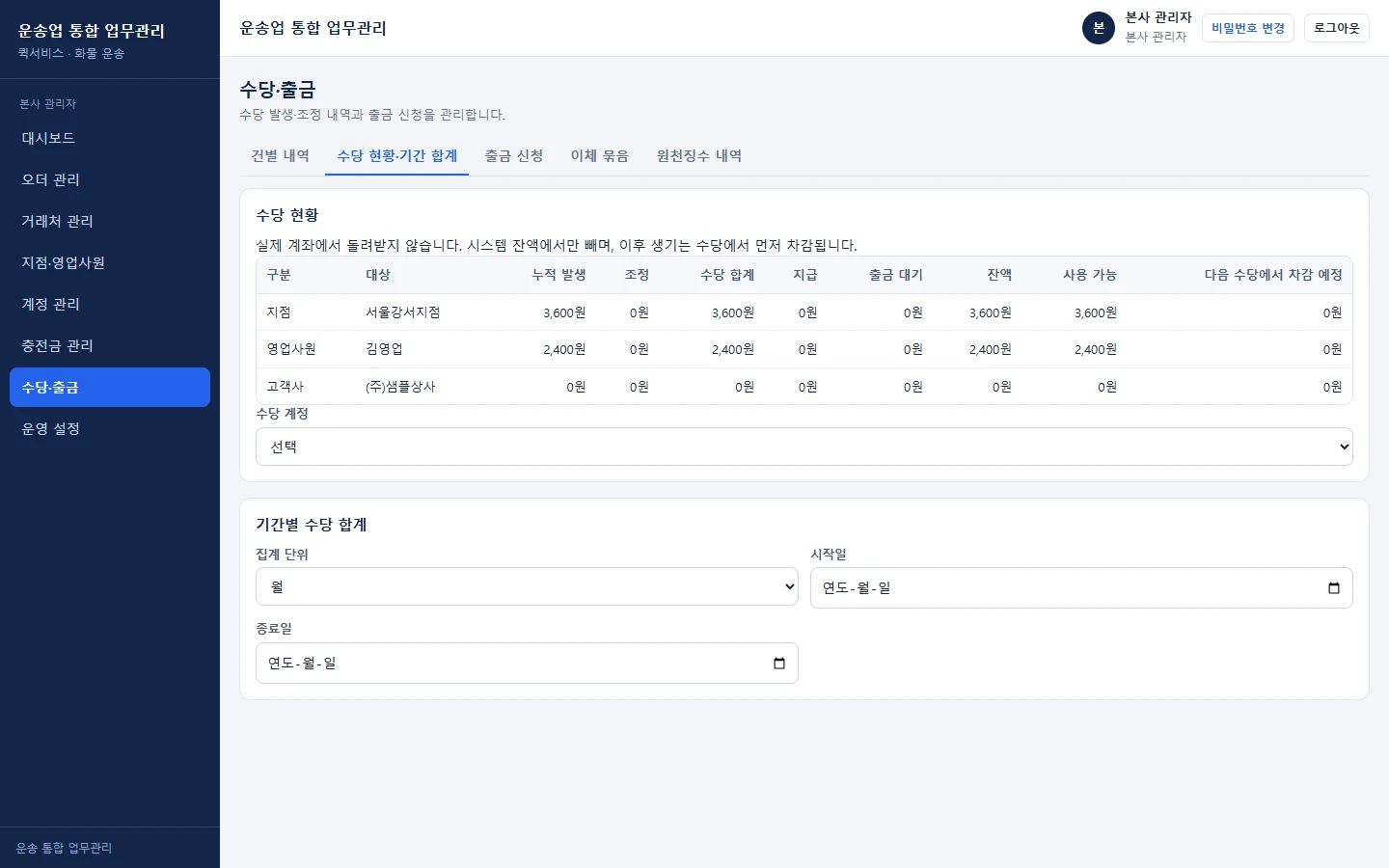This screenshot has height=868, width=1389.
Task: Click the 지급 column header
Action: 805,275
